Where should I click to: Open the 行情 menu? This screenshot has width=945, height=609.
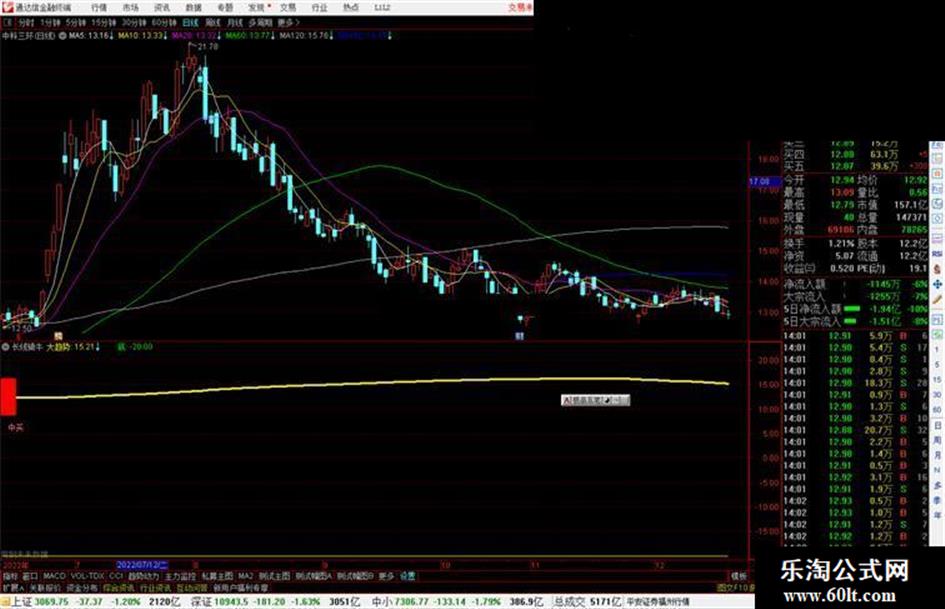pyautogui.click(x=99, y=8)
